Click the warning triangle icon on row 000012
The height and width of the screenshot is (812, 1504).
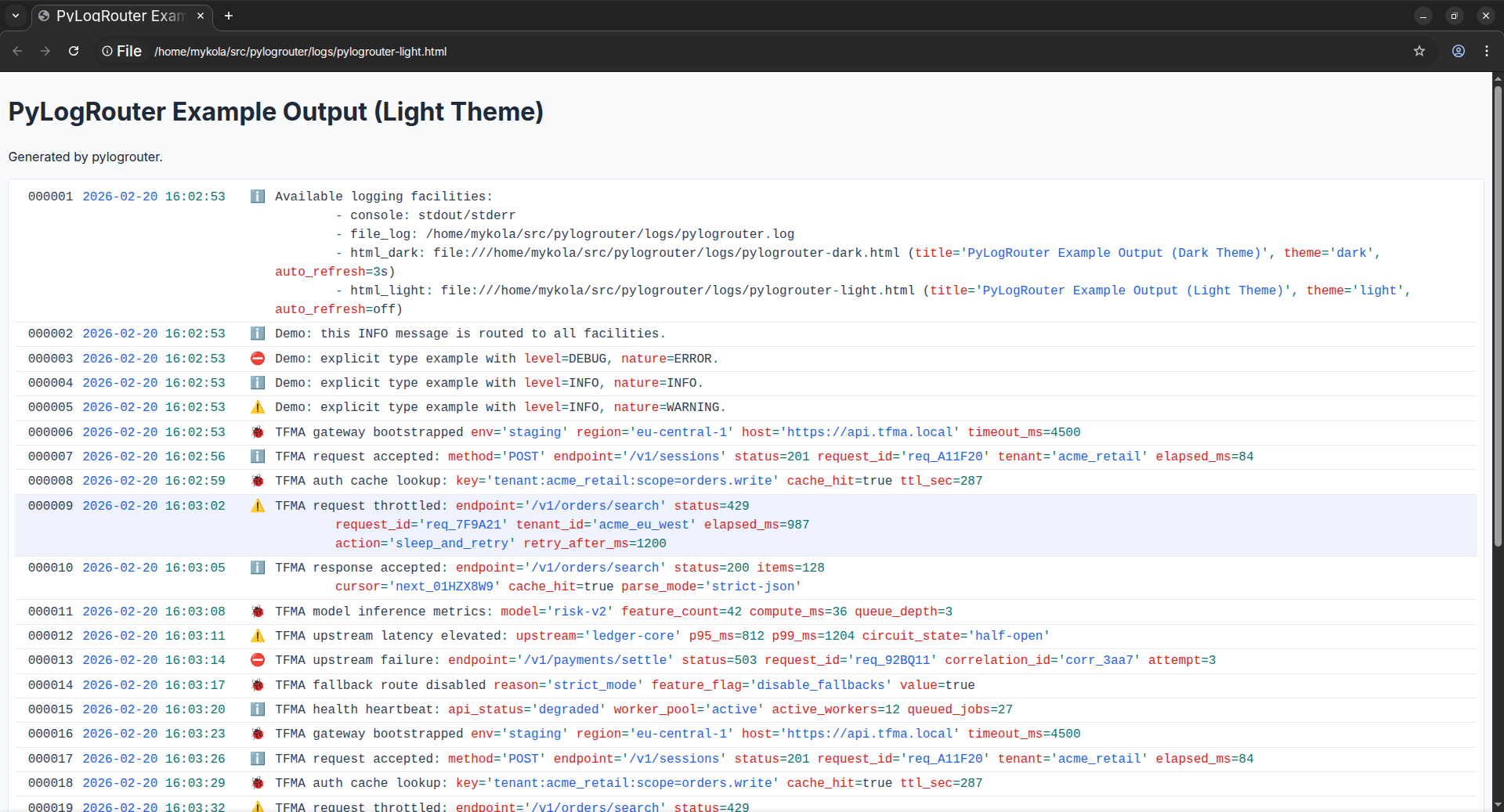click(257, 636)
